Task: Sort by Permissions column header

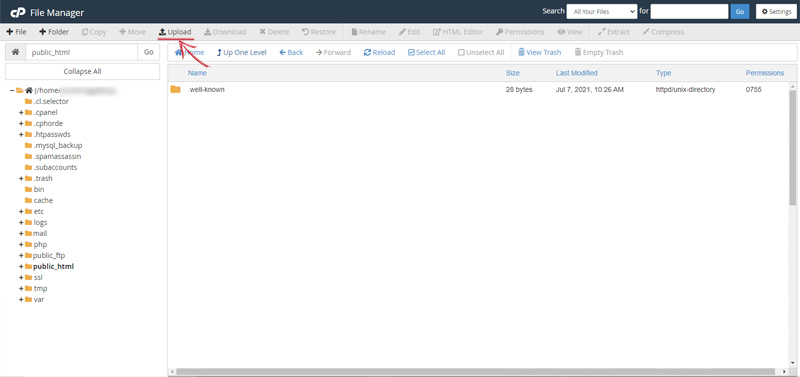Action: [765, 73]
